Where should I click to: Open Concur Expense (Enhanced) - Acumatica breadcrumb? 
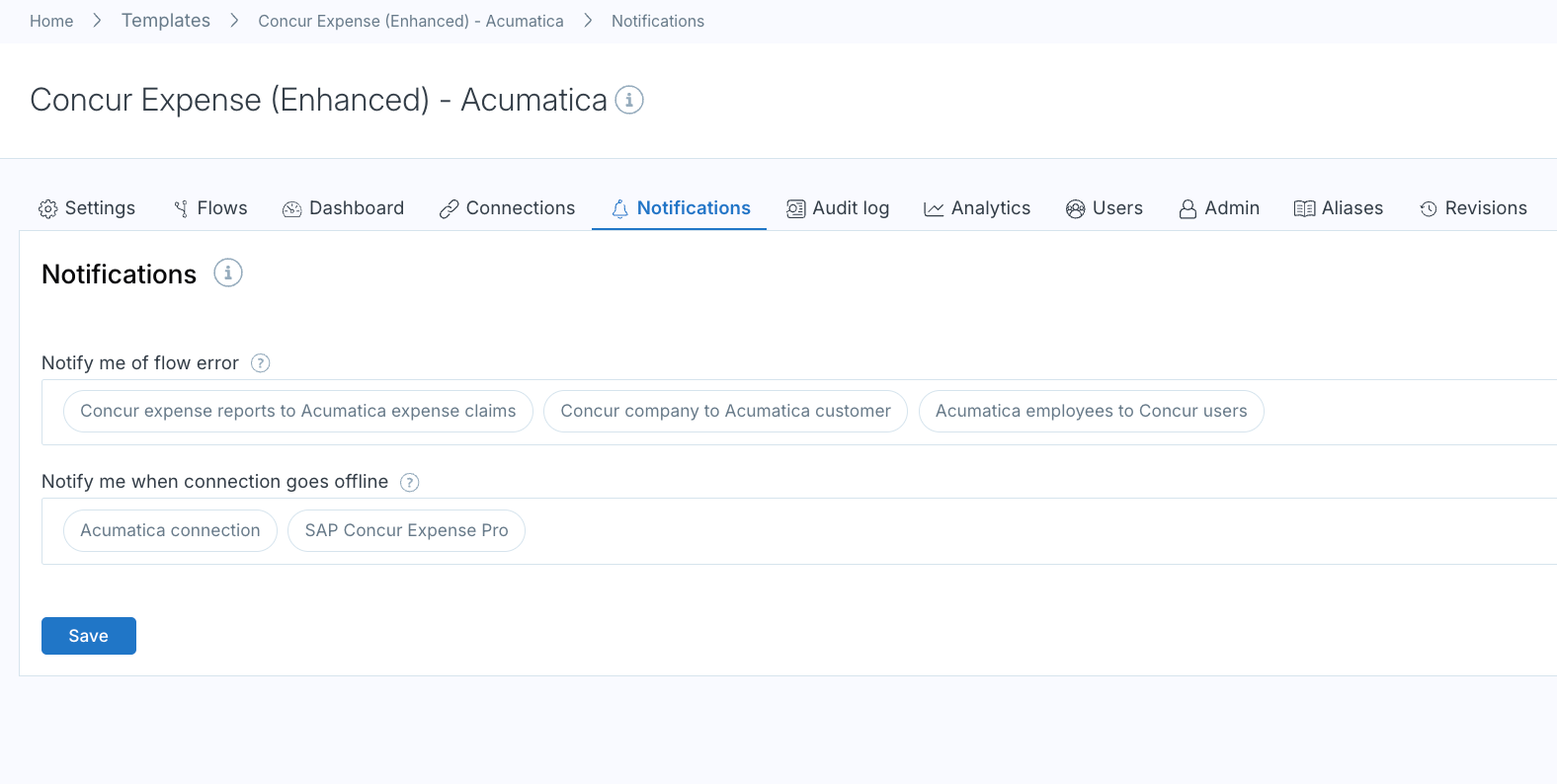[411, 21]
